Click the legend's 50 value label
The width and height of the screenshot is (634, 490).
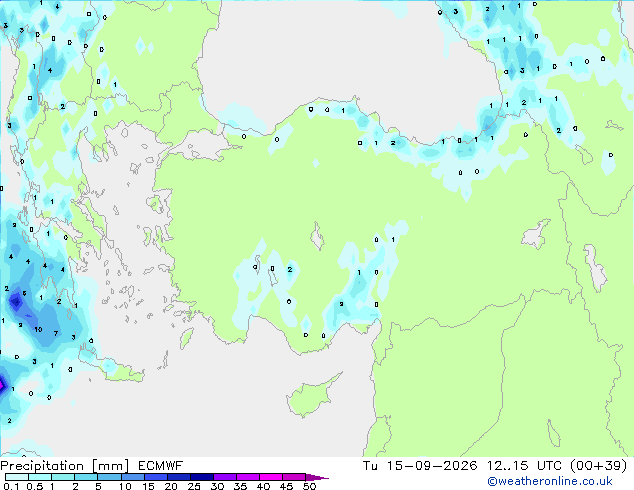pos(309,486)
